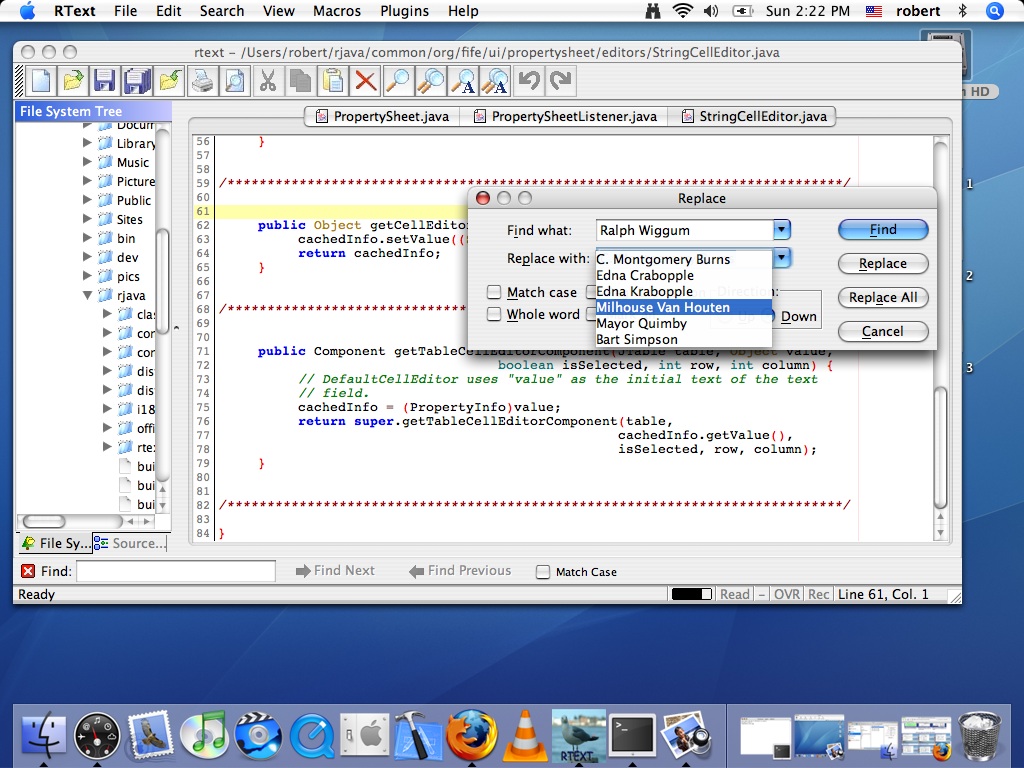
Task: Click the Save file floppy icon
Action: click(103, 81)
